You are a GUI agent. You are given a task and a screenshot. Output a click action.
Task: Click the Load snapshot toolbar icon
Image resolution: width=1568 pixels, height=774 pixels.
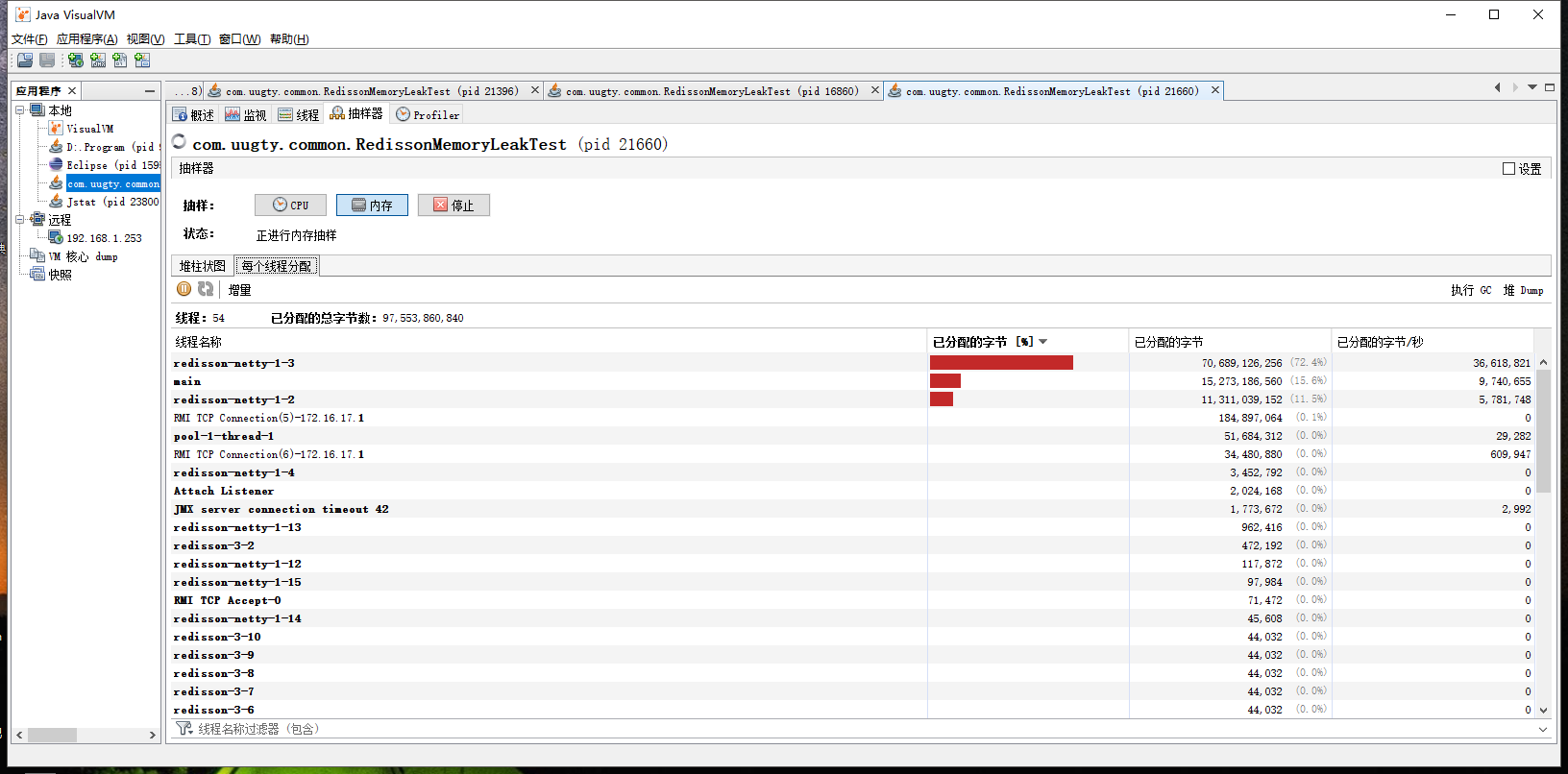(25, 60)
